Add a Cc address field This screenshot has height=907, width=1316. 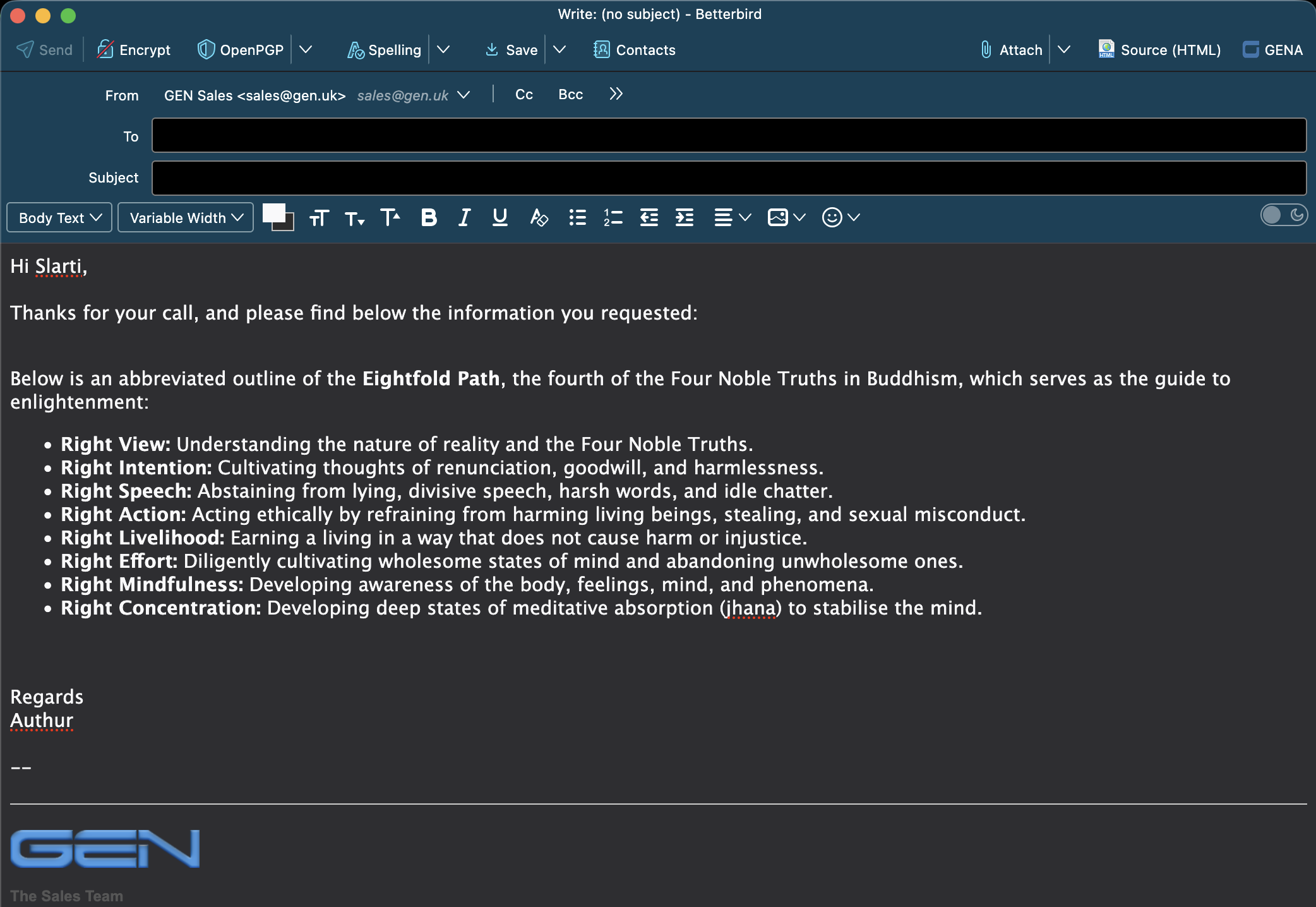tap(524, 95)
